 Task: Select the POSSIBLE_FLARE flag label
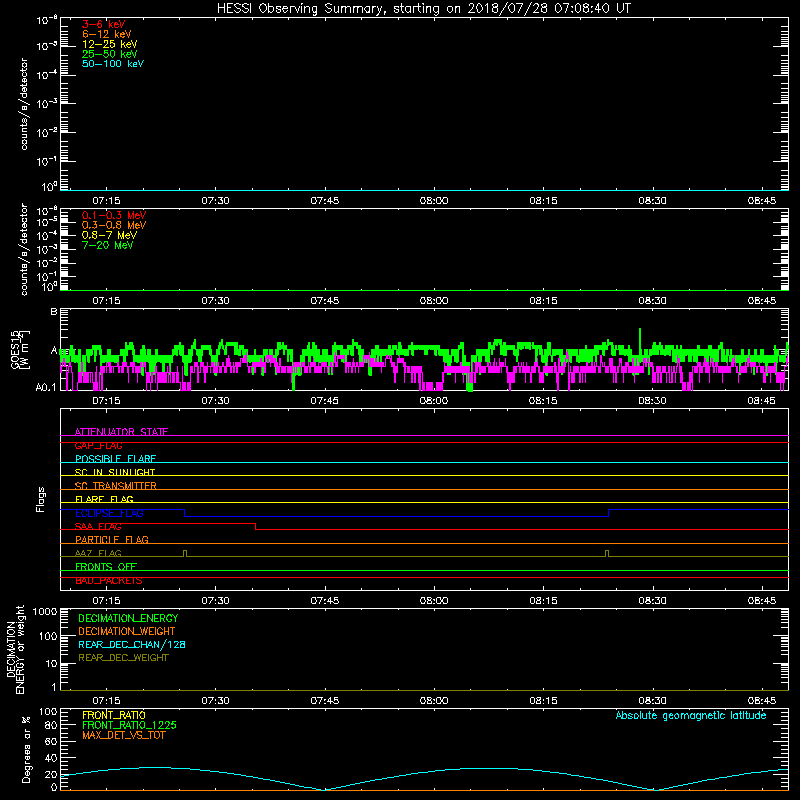tap(115, 459)
